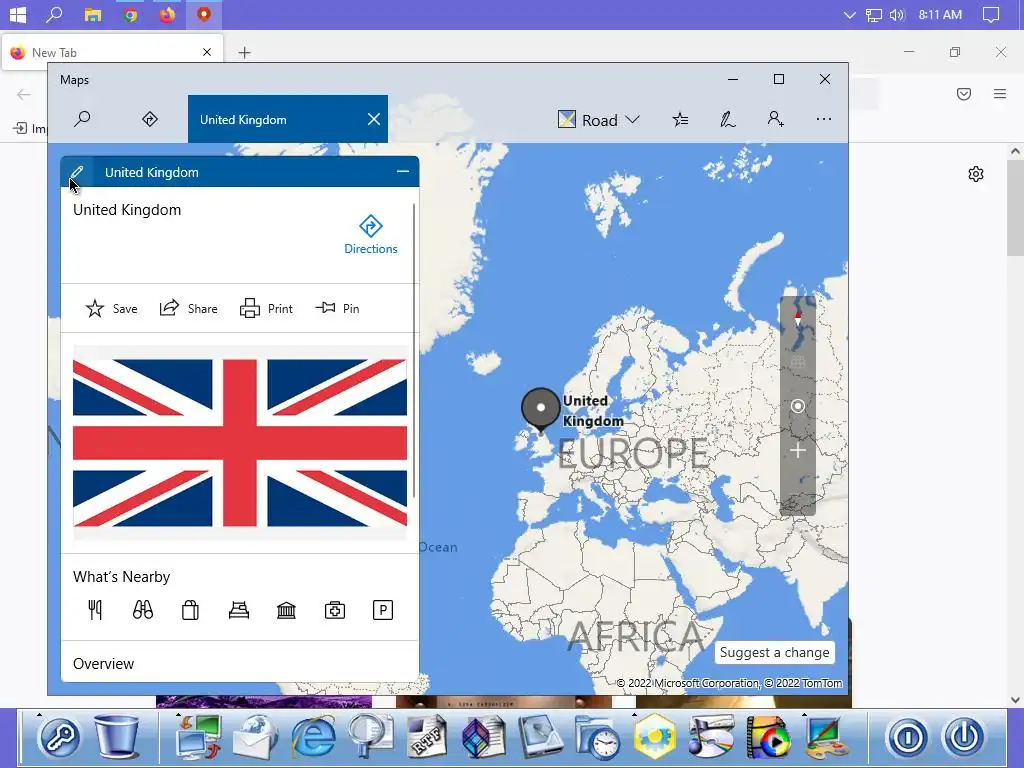Open a new Firefox tab
The height and width of the screenshot is (768, 1024).
tap(244, 52)
